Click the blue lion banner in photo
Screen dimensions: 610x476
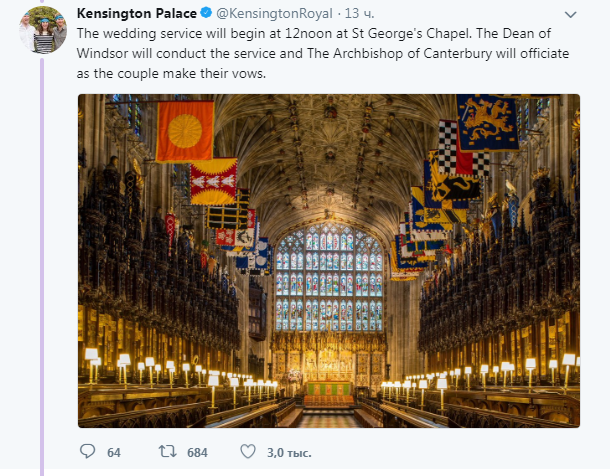tap(487, 122)
